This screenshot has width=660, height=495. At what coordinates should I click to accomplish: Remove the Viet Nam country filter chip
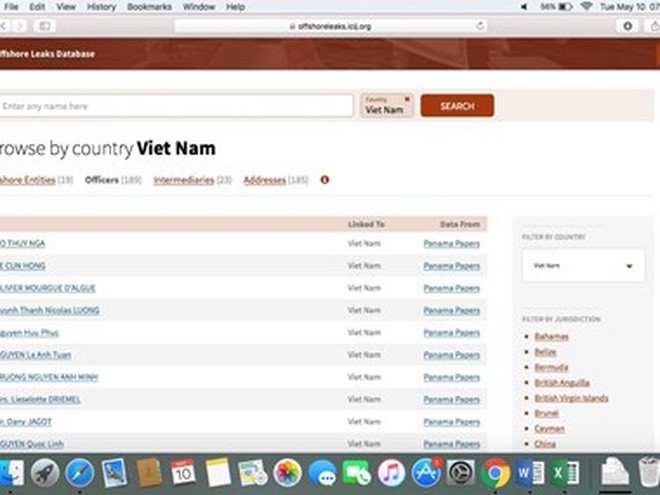tap(407, 99)
